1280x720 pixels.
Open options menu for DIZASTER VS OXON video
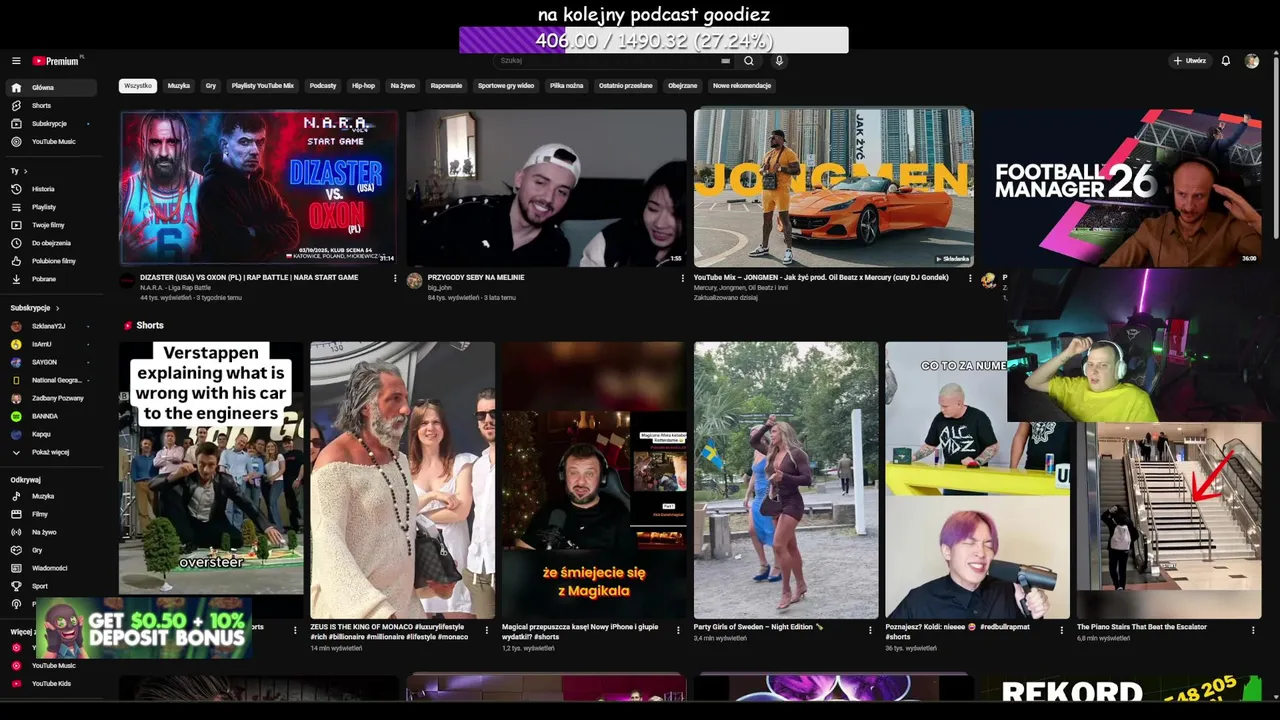395,278
